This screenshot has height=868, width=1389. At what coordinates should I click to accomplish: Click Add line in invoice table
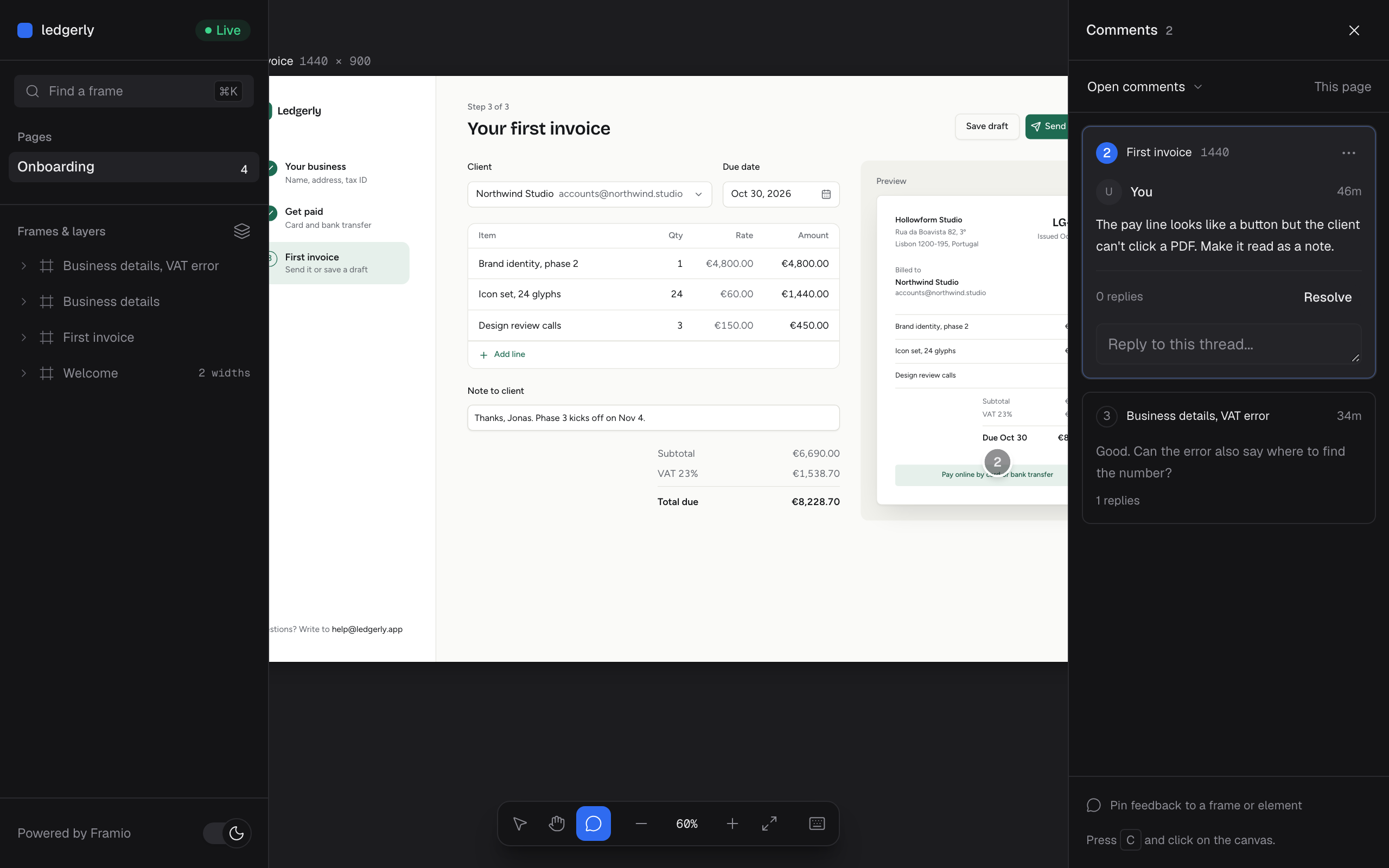point(502,354)
